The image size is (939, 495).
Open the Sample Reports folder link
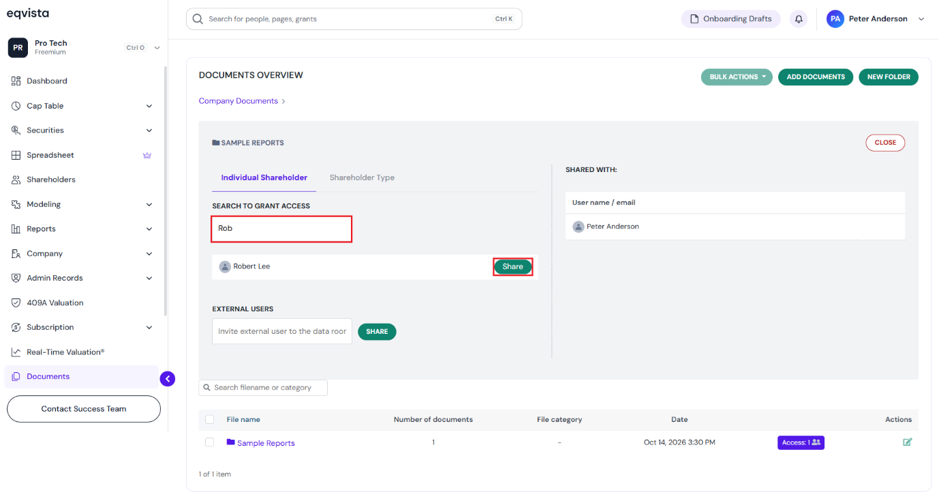coord(266,444)
